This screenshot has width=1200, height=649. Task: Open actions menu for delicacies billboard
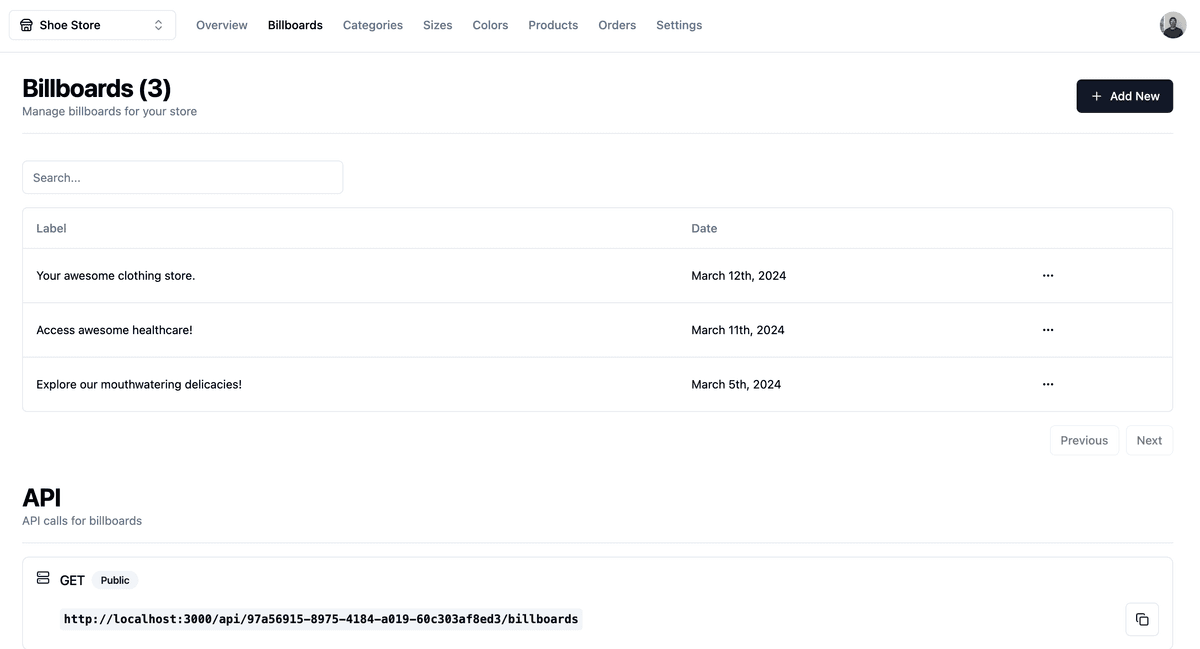[1047, 384]
